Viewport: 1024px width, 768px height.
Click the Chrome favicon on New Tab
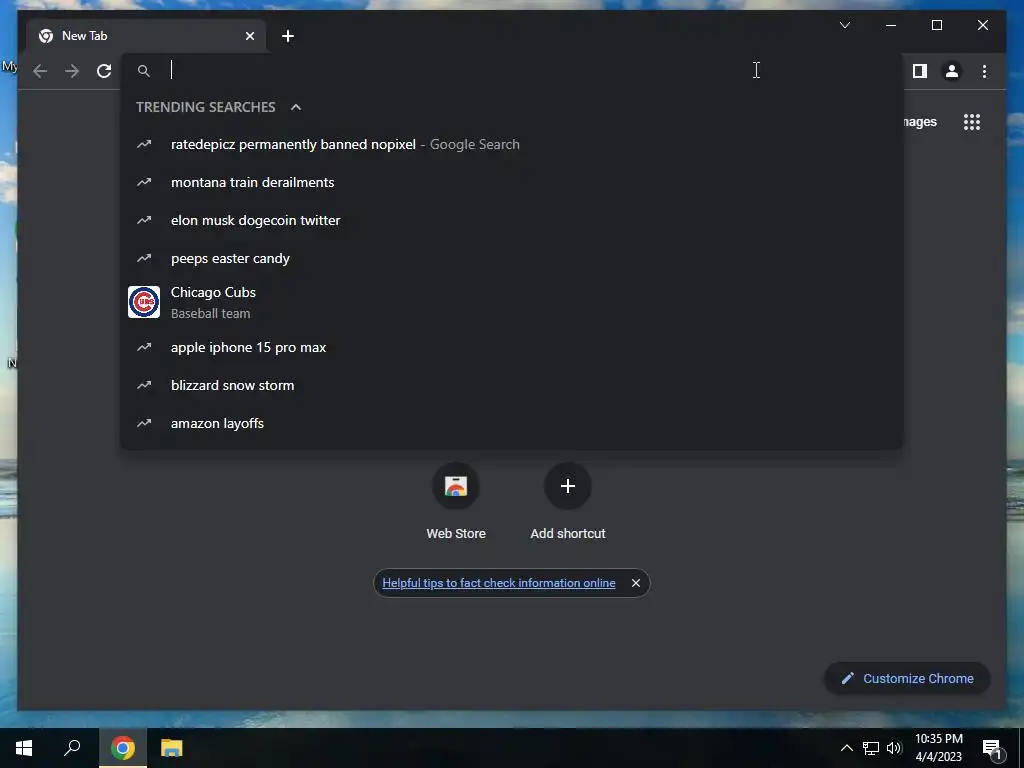pyautogui.click(x=46, y=36)
